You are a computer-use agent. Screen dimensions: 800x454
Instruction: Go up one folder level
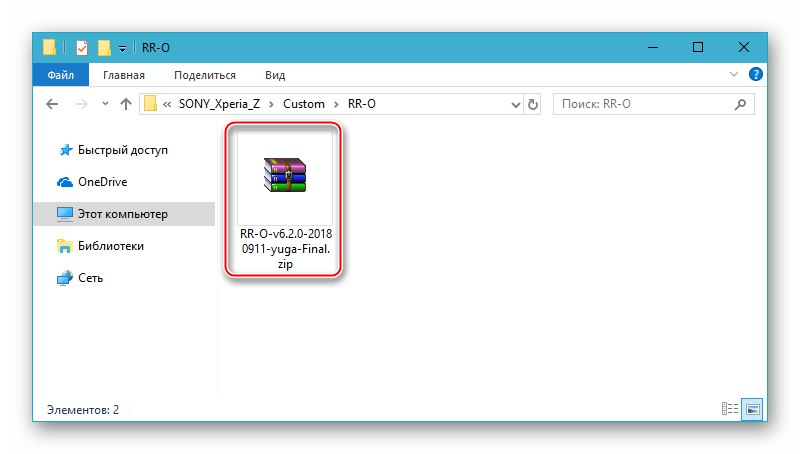click(x=126, y=104)
